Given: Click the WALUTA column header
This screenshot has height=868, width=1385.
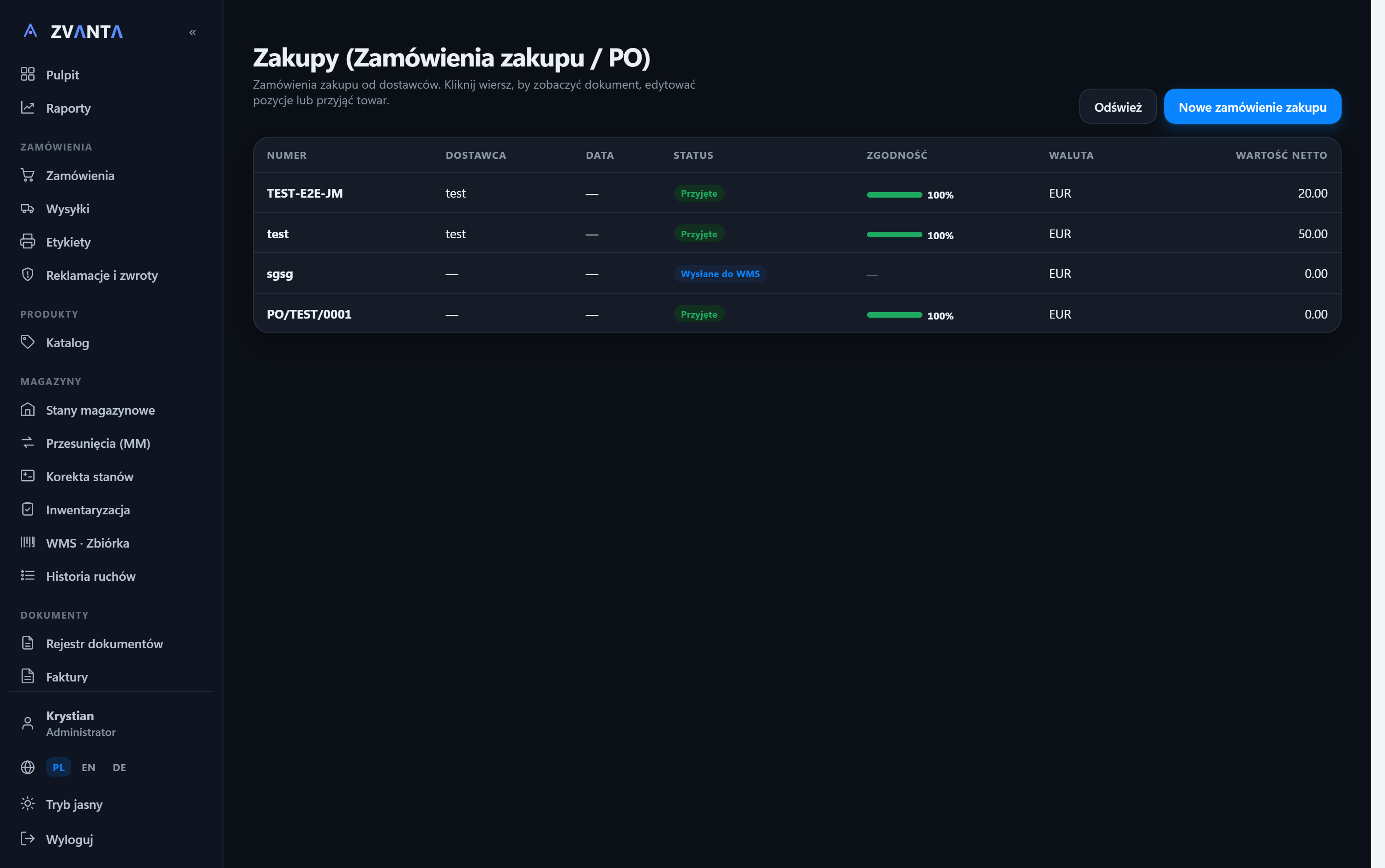Looking at the screenshot, I should (x=1071, y=155).
